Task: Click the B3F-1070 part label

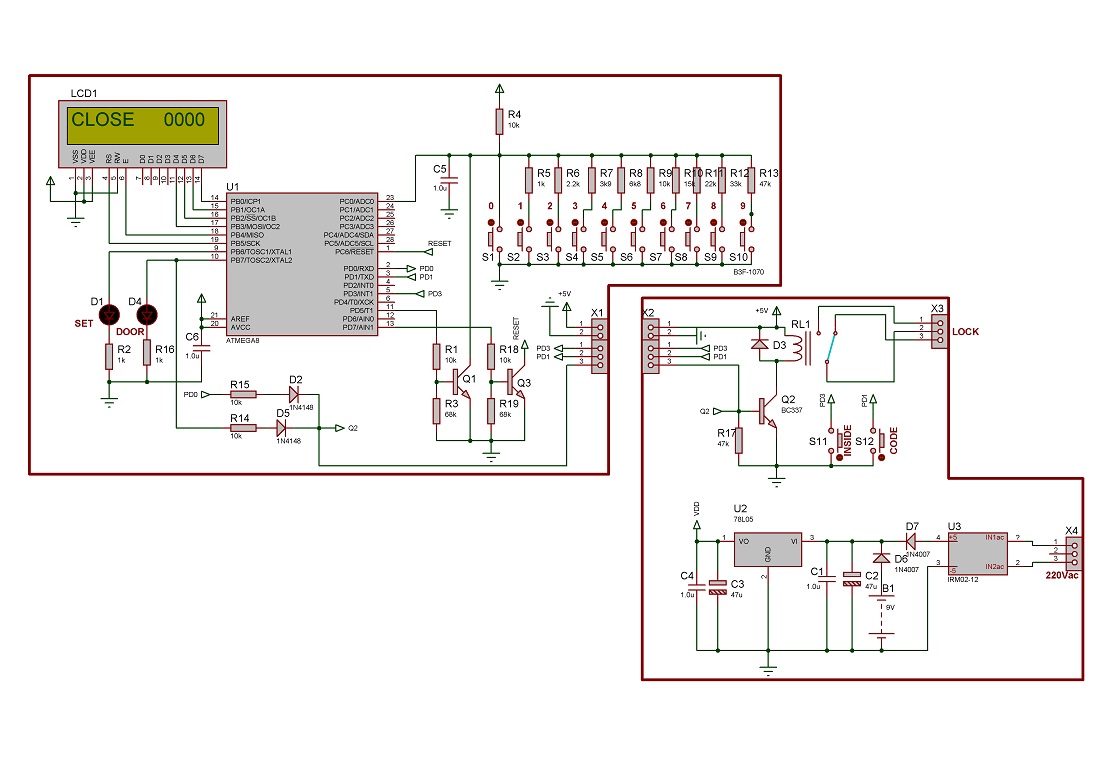Action: 749,272
